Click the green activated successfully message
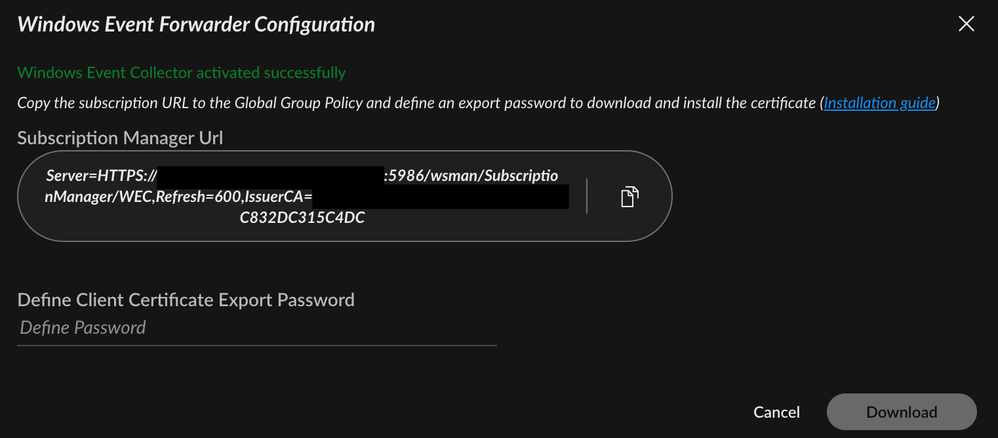The height and width of the screenshot is (438, 998). 181,73
